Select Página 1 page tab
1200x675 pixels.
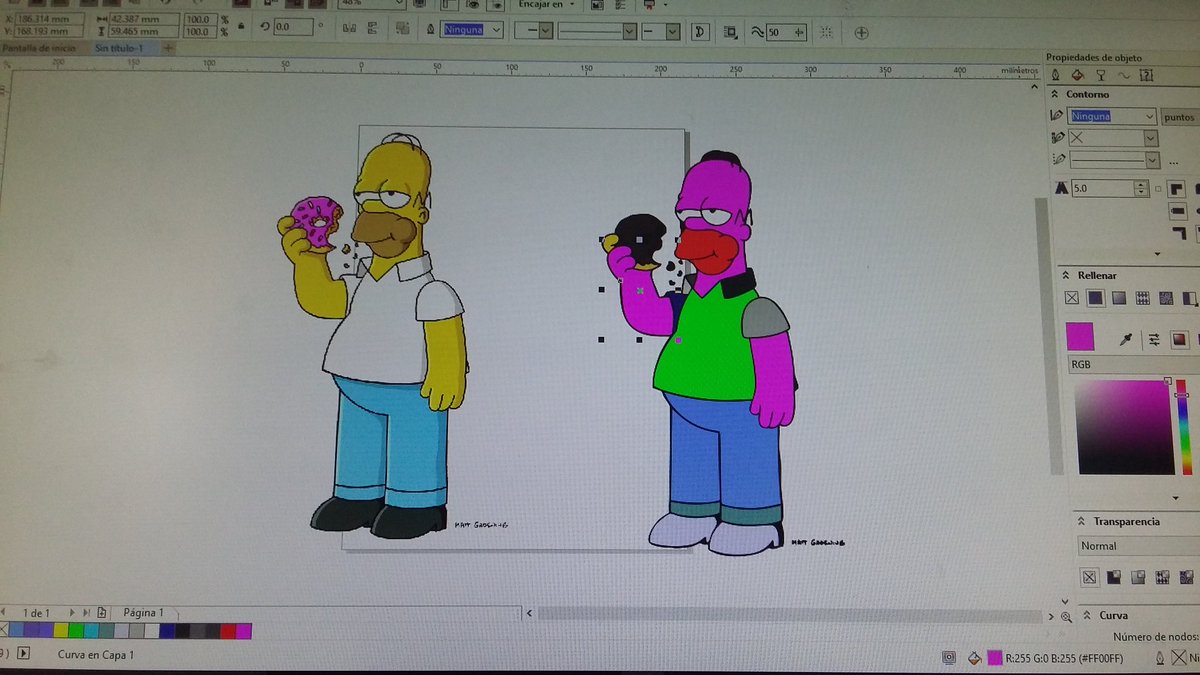coord(143,612)
